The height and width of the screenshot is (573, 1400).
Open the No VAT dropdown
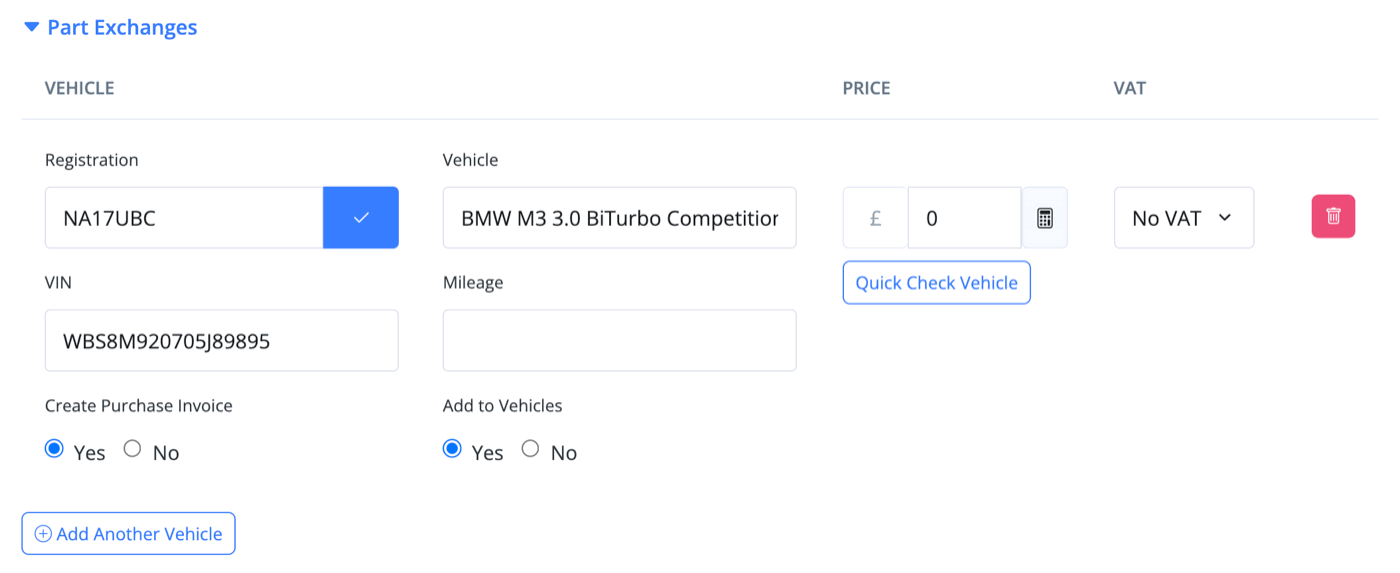1184,217
